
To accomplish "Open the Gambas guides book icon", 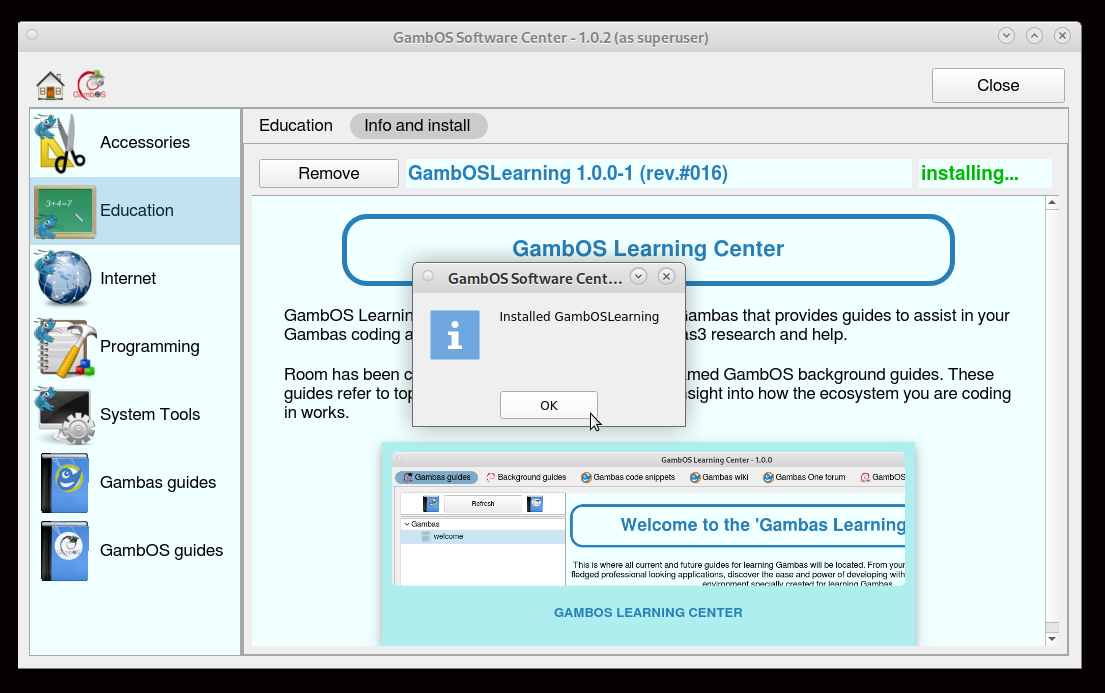I will coord(65,482).
